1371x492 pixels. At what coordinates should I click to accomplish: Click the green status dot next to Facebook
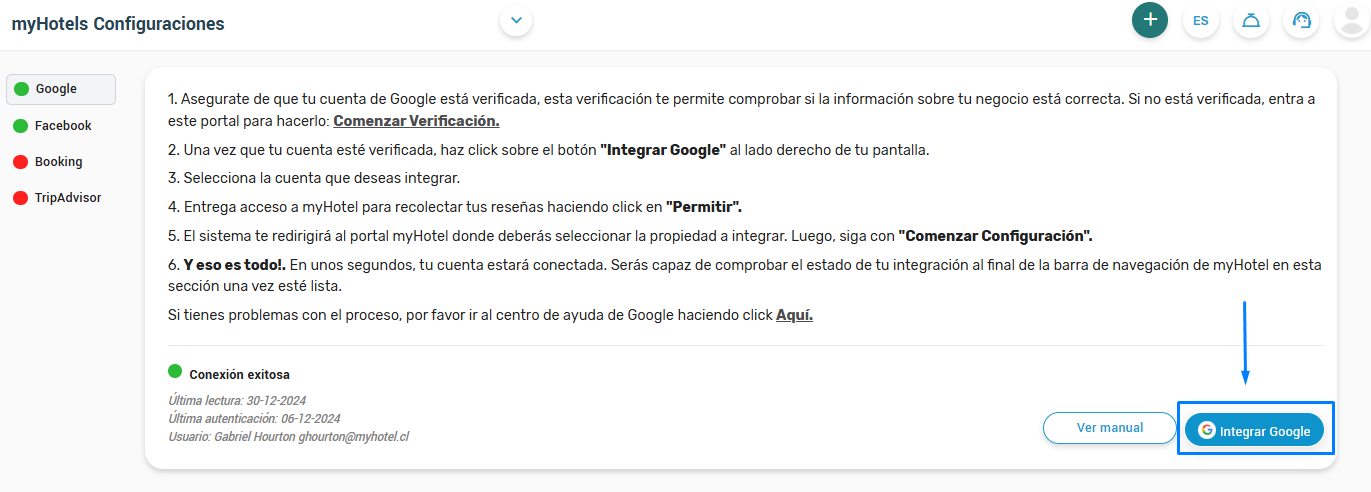click(x=20, y=126)
